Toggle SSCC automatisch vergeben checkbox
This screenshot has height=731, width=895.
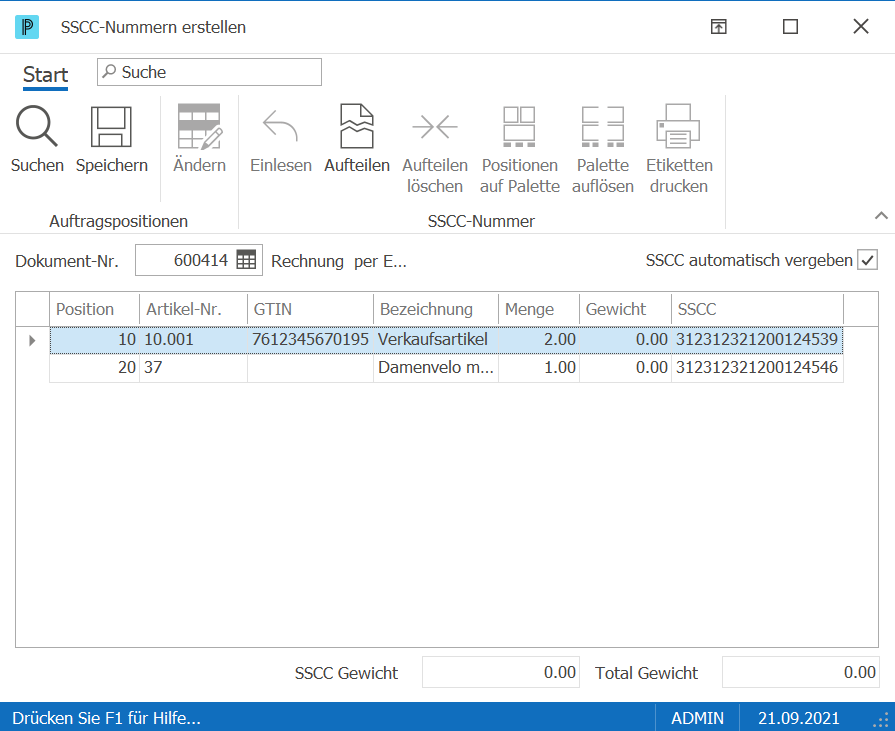tap(868, 260)
